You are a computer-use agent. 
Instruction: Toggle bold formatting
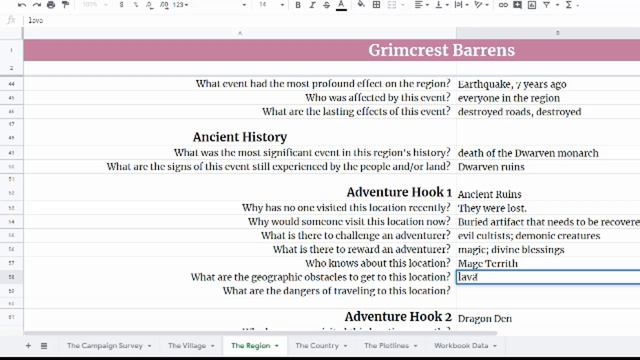(x=298, y=5)
